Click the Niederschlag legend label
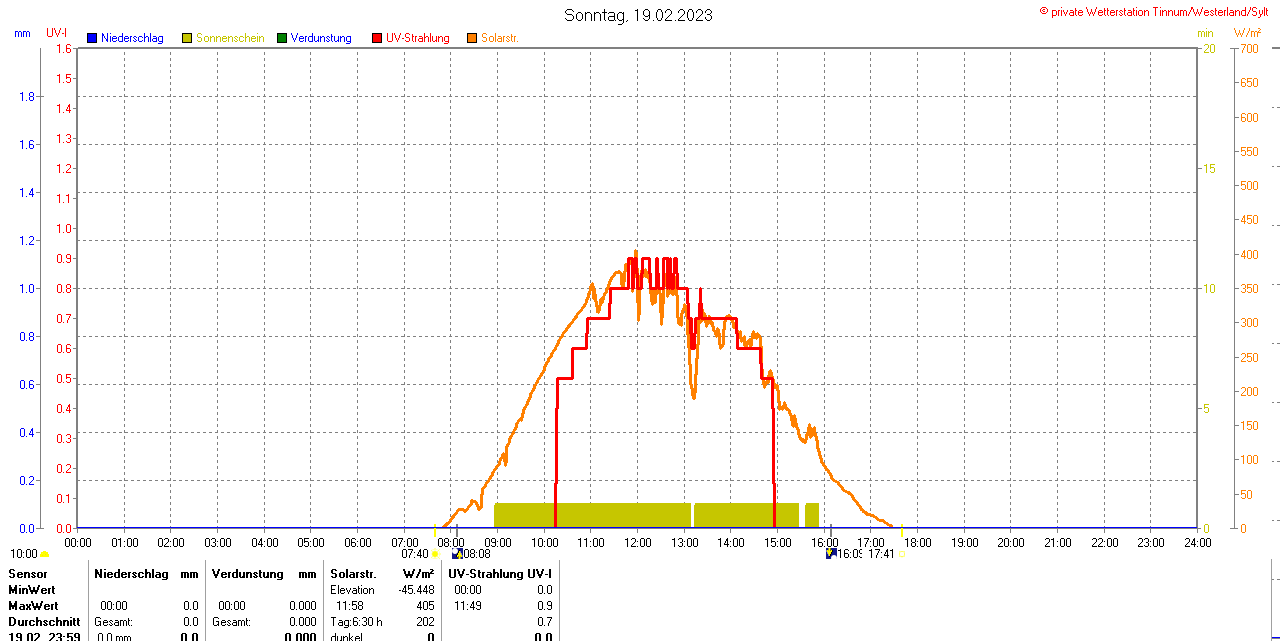Image resolution: width=1280 pixels, height=641 pixels. 132,38
